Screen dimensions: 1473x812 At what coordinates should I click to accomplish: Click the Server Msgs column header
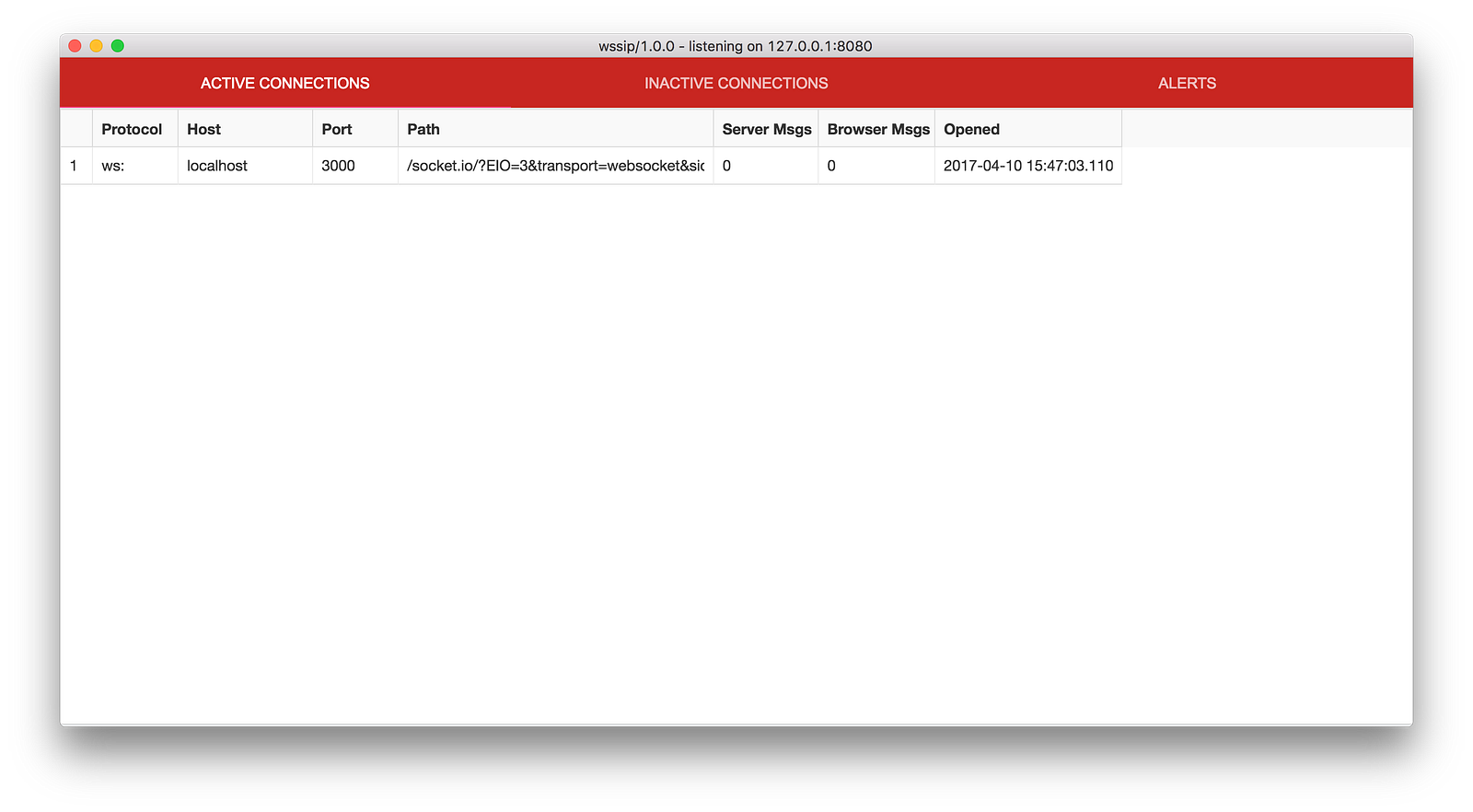766,129
